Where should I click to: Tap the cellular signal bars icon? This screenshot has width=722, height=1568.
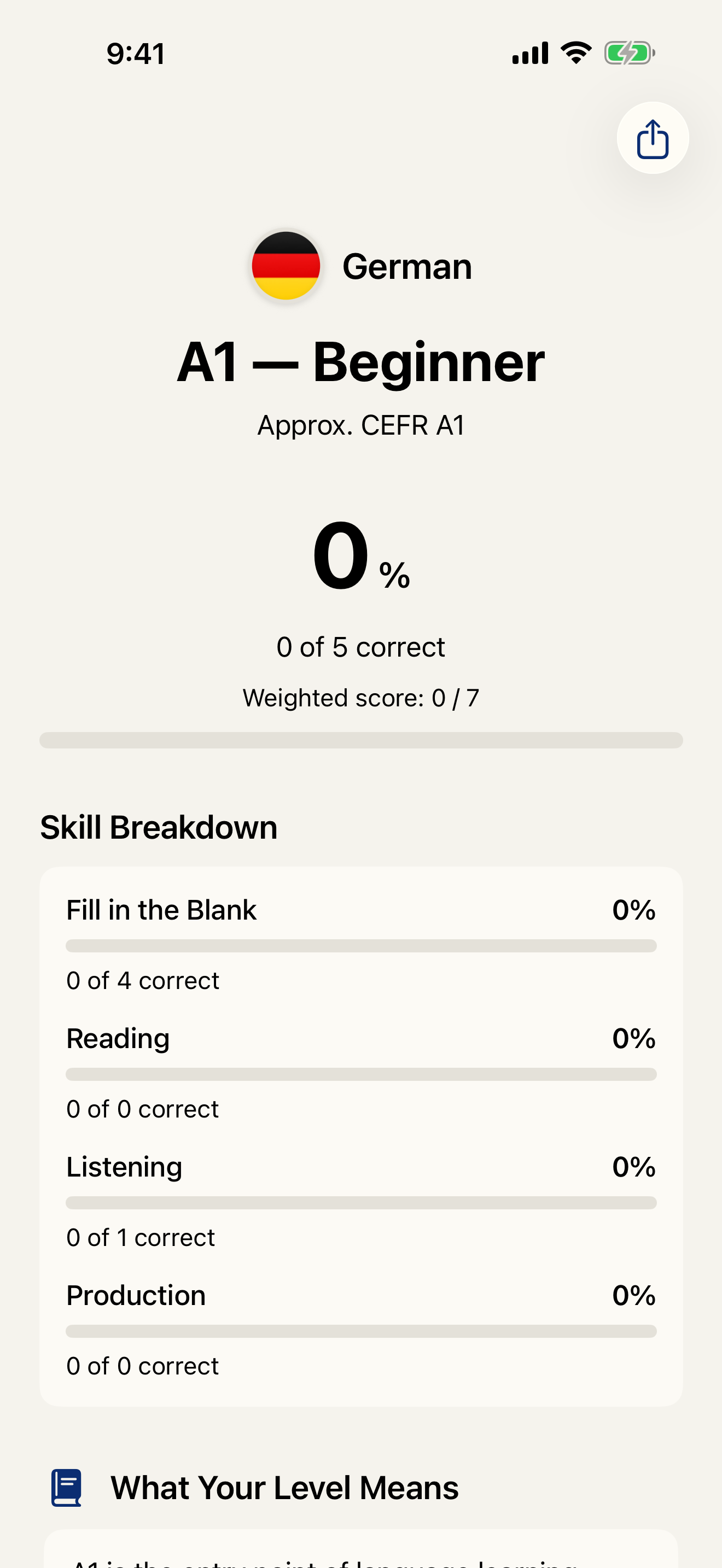tap(529, 53)
